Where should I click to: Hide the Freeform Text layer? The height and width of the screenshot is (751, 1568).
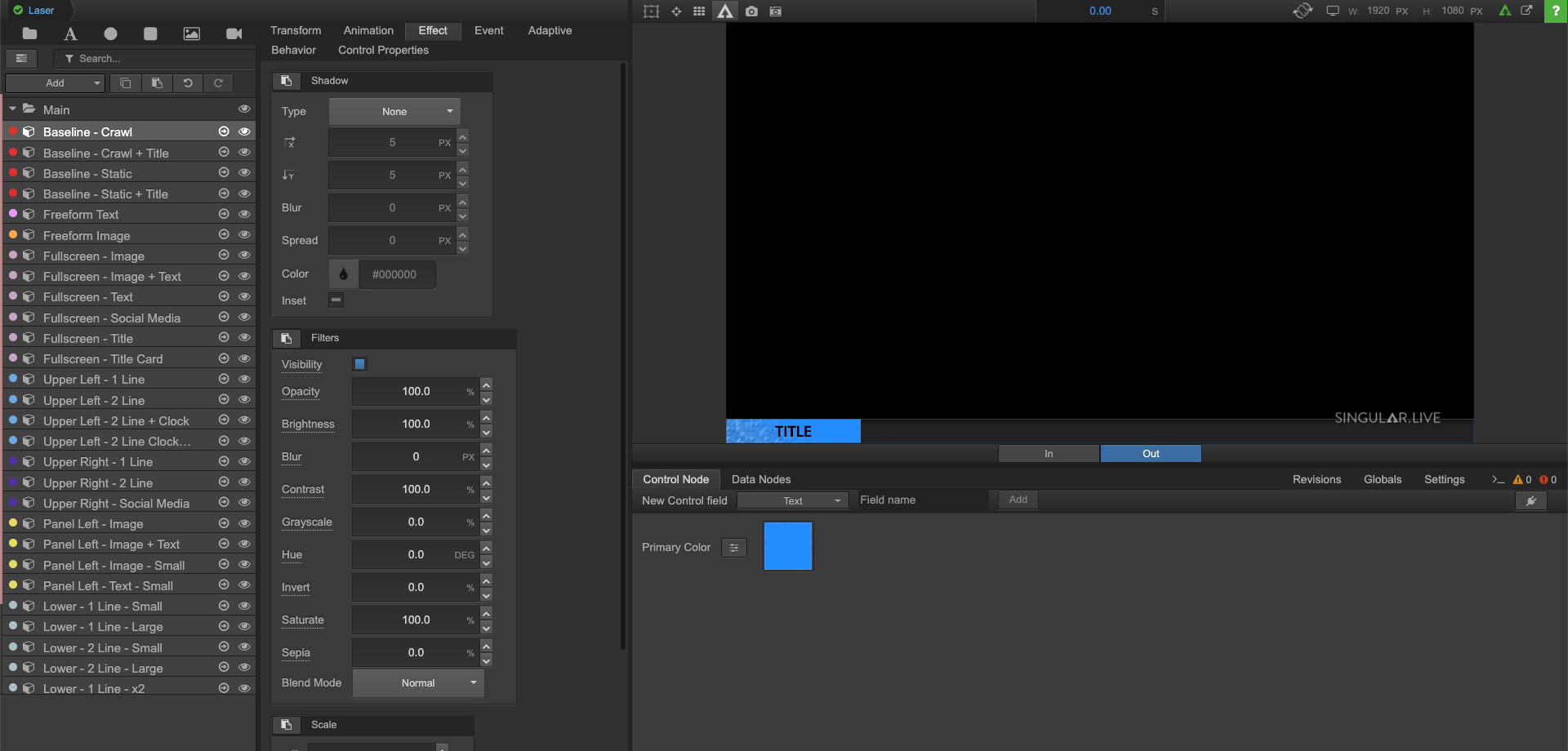coord(244,214)
